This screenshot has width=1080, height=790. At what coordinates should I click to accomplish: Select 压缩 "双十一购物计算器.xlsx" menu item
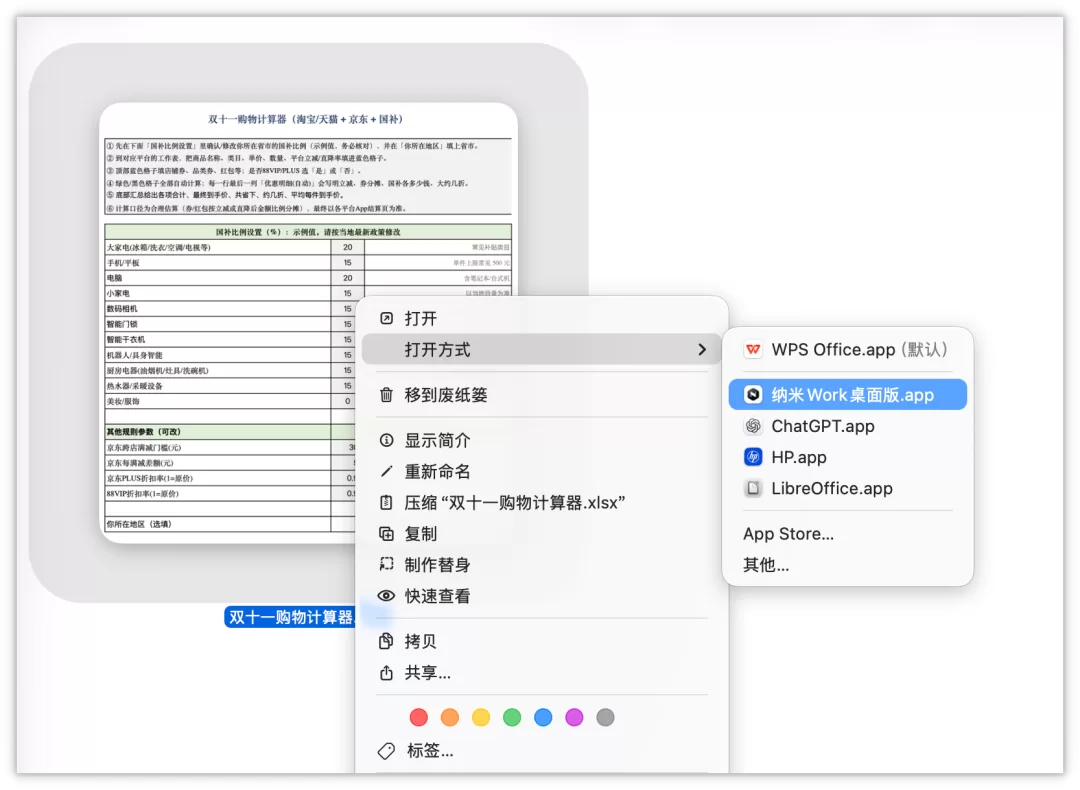tap(541, 502)
